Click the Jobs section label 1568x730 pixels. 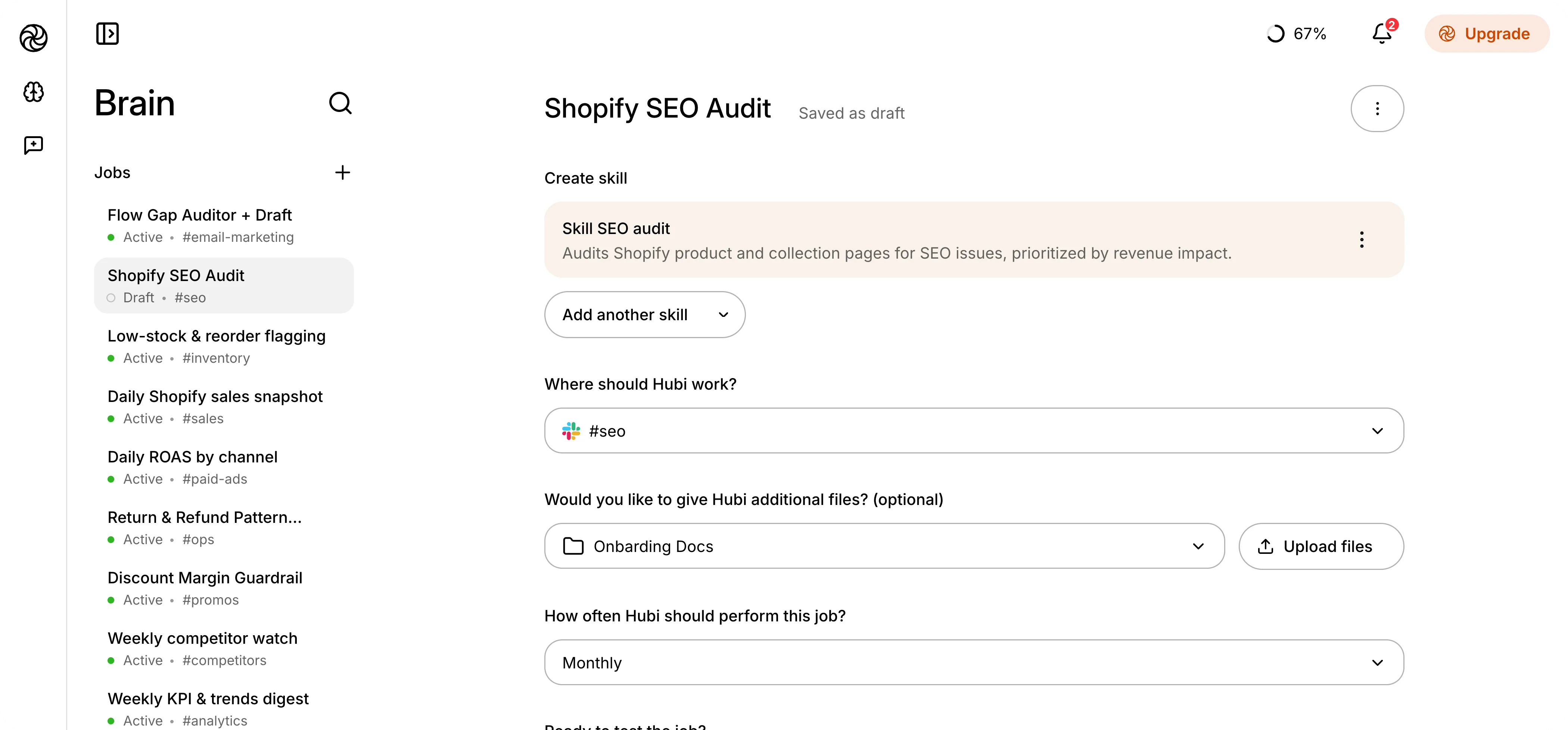112,173
